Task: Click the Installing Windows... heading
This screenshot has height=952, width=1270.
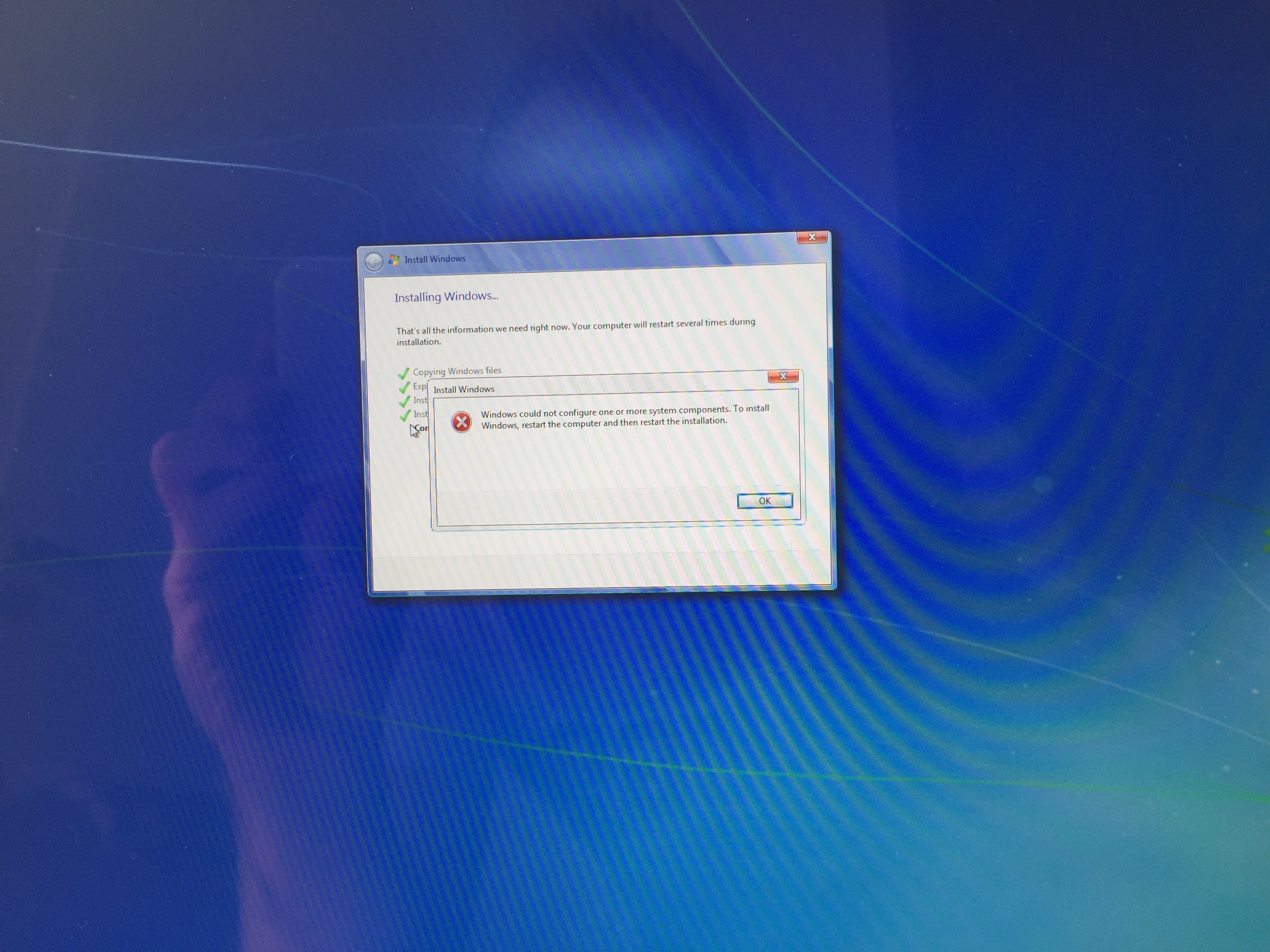Action: click(x=446, y=297)
